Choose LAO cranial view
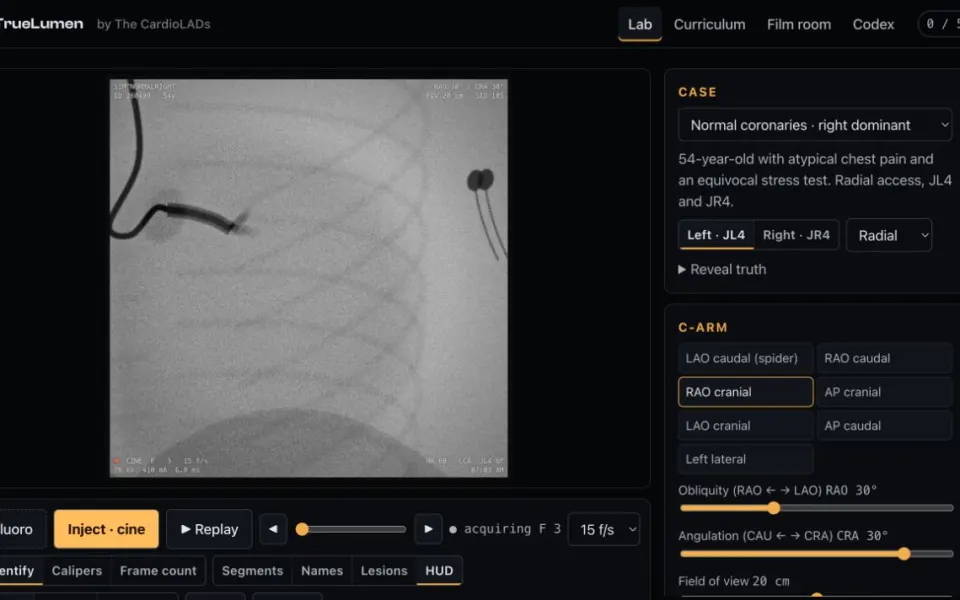The height and width of the screenshot is (600, 960). pos(745,426)
